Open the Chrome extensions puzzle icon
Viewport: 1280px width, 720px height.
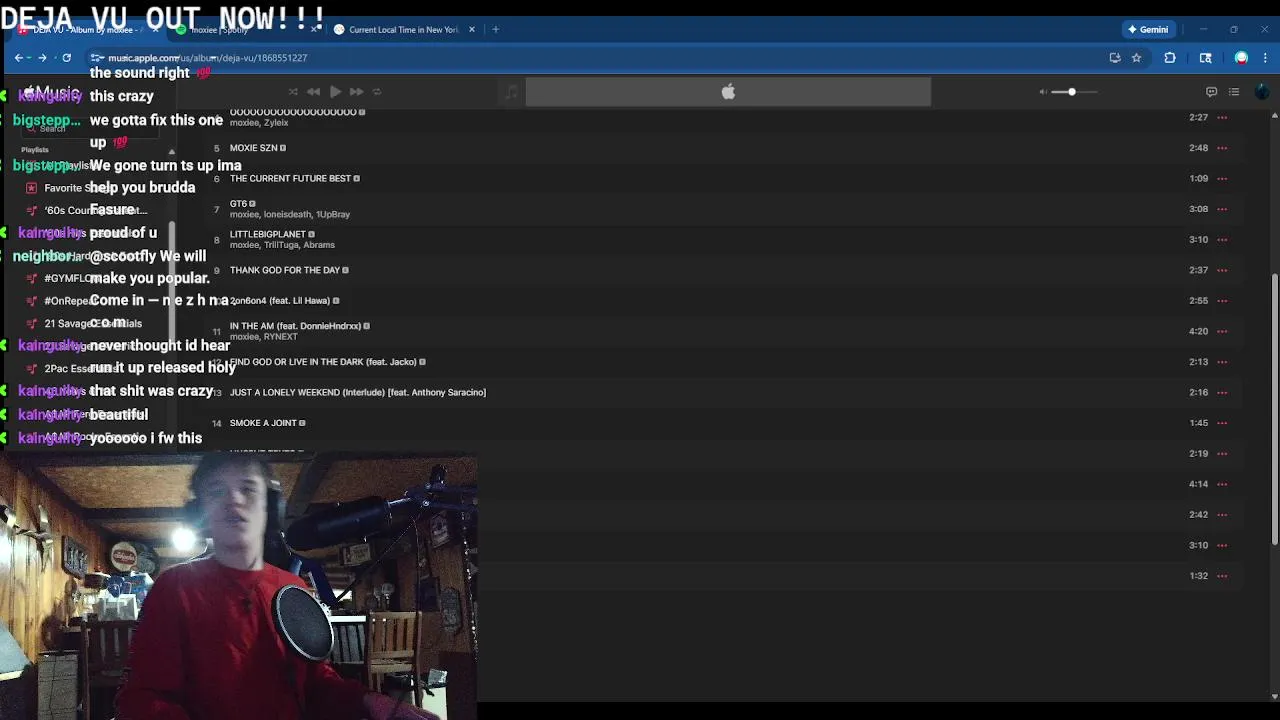[1170, 58]
